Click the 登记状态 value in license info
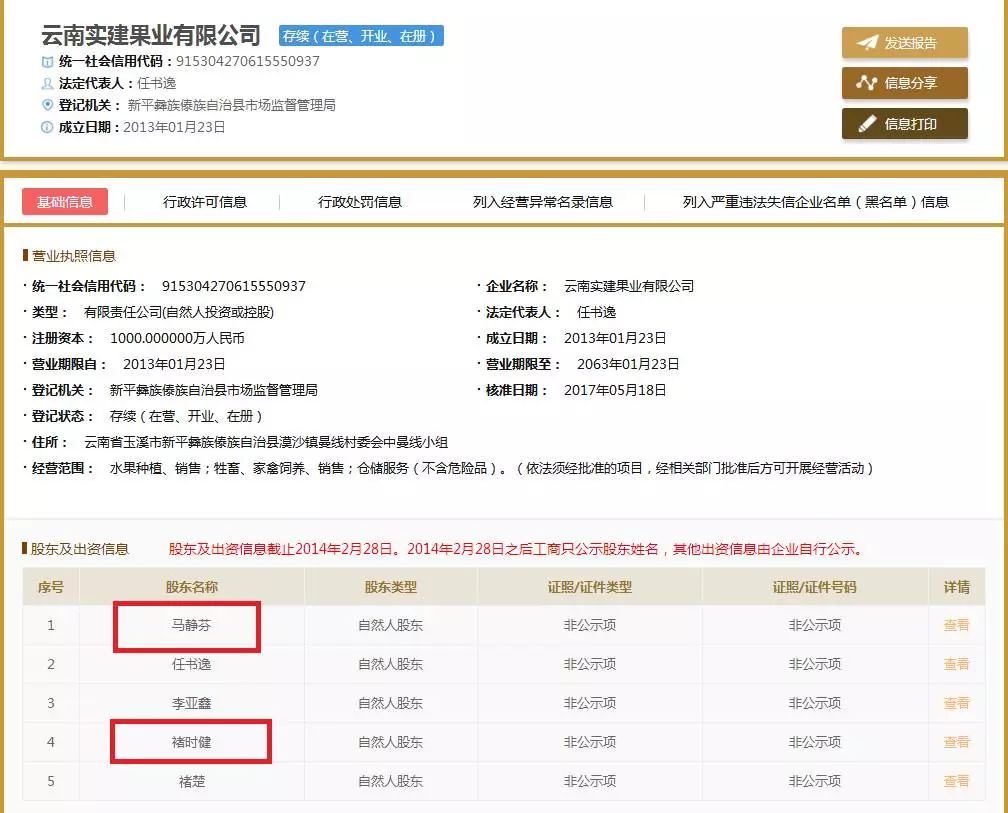This screenshot has width=1008, height=813. point(186,416)
